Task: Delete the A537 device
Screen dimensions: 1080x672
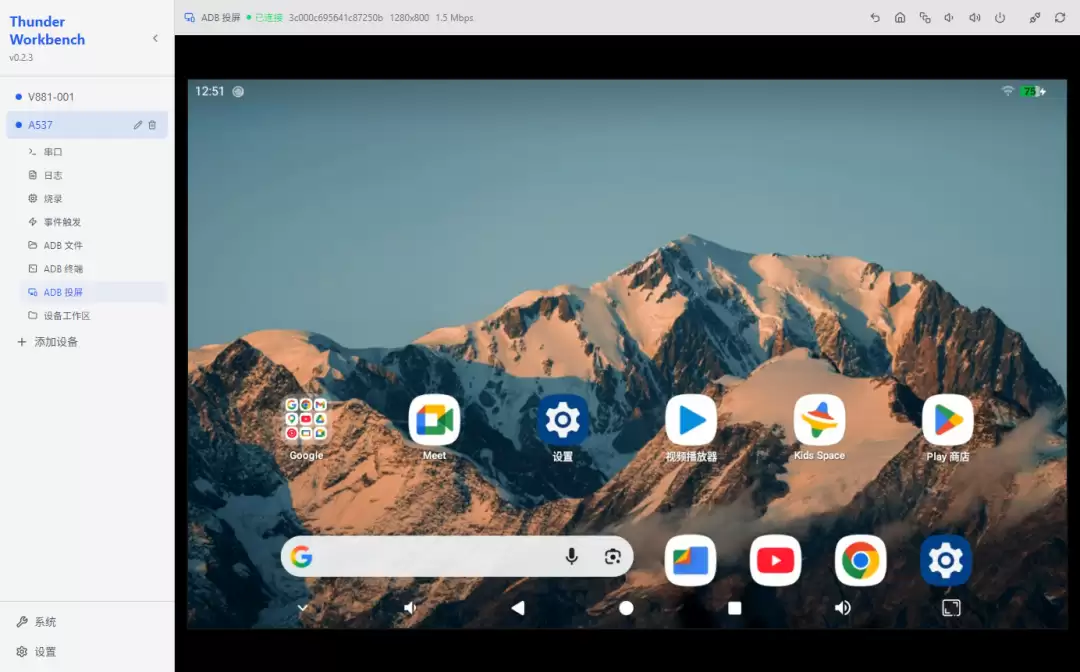Action: [x=152, y=125]
